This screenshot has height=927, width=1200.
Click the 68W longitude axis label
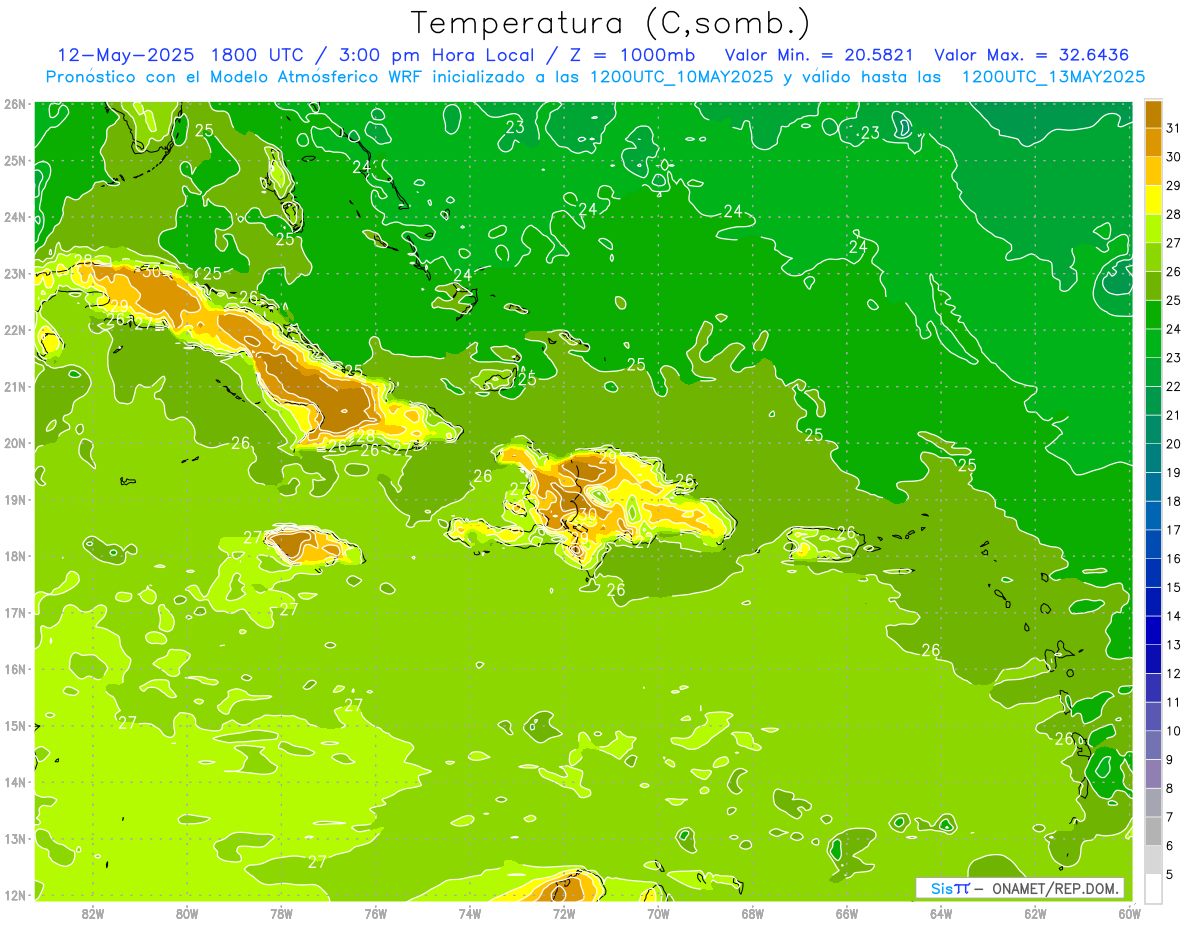[753, 913]
